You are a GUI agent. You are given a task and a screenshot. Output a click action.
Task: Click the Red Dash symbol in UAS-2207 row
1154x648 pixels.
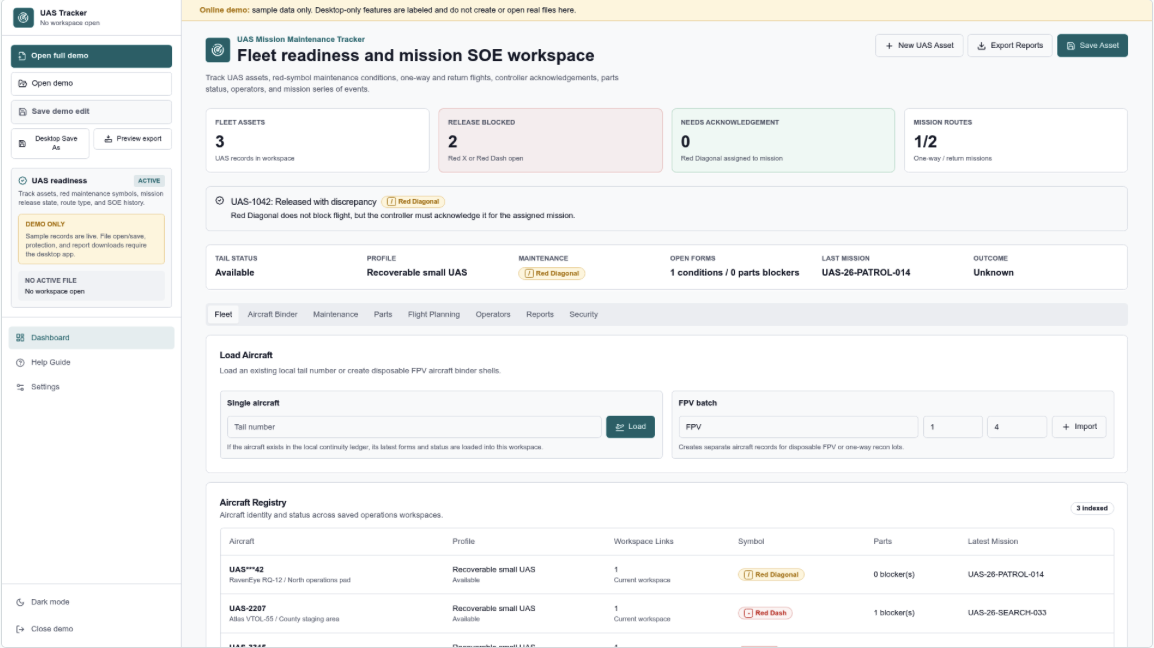coord(765,613)
